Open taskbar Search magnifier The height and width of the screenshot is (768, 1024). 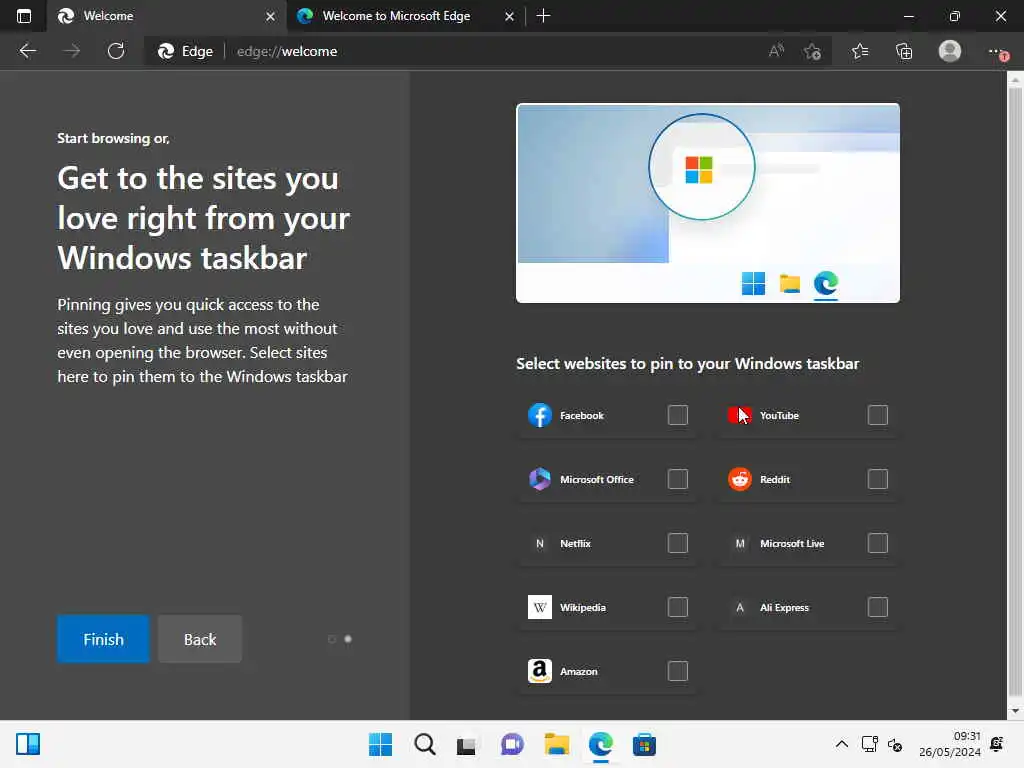pos(424,744)
